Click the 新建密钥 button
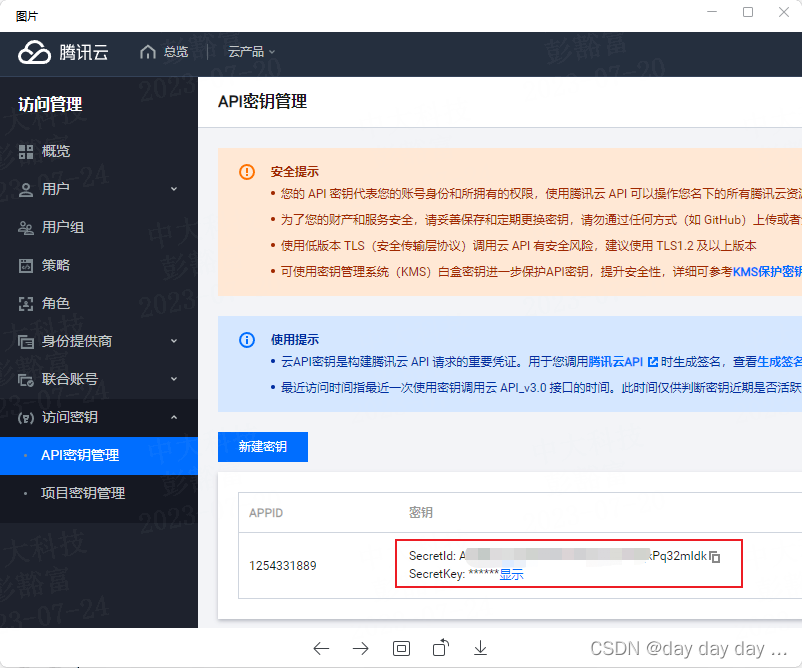This screenshot has height=668, width=802. (x=263, y=447)
